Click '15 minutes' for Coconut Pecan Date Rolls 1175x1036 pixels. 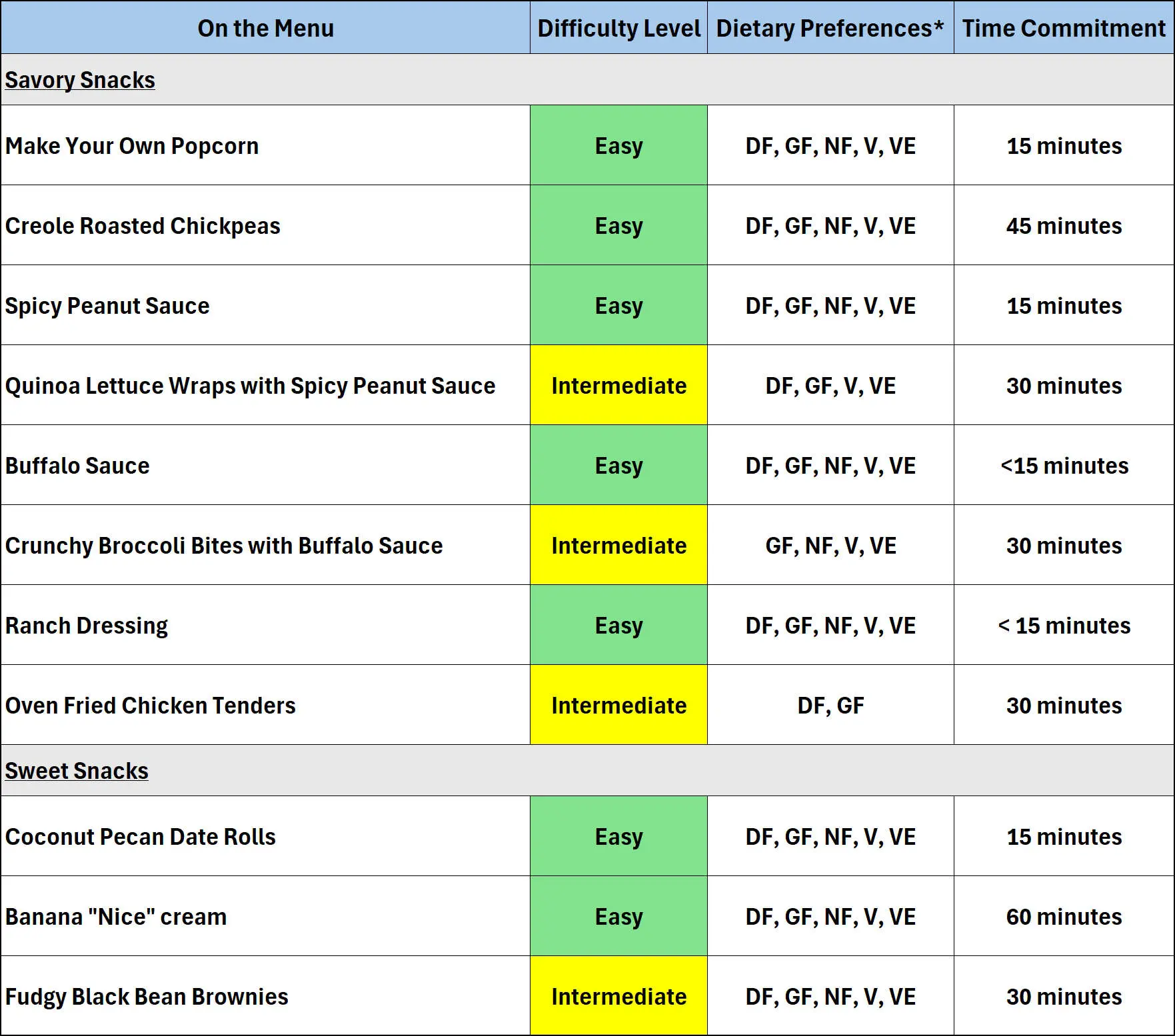tap(1064, 836)
